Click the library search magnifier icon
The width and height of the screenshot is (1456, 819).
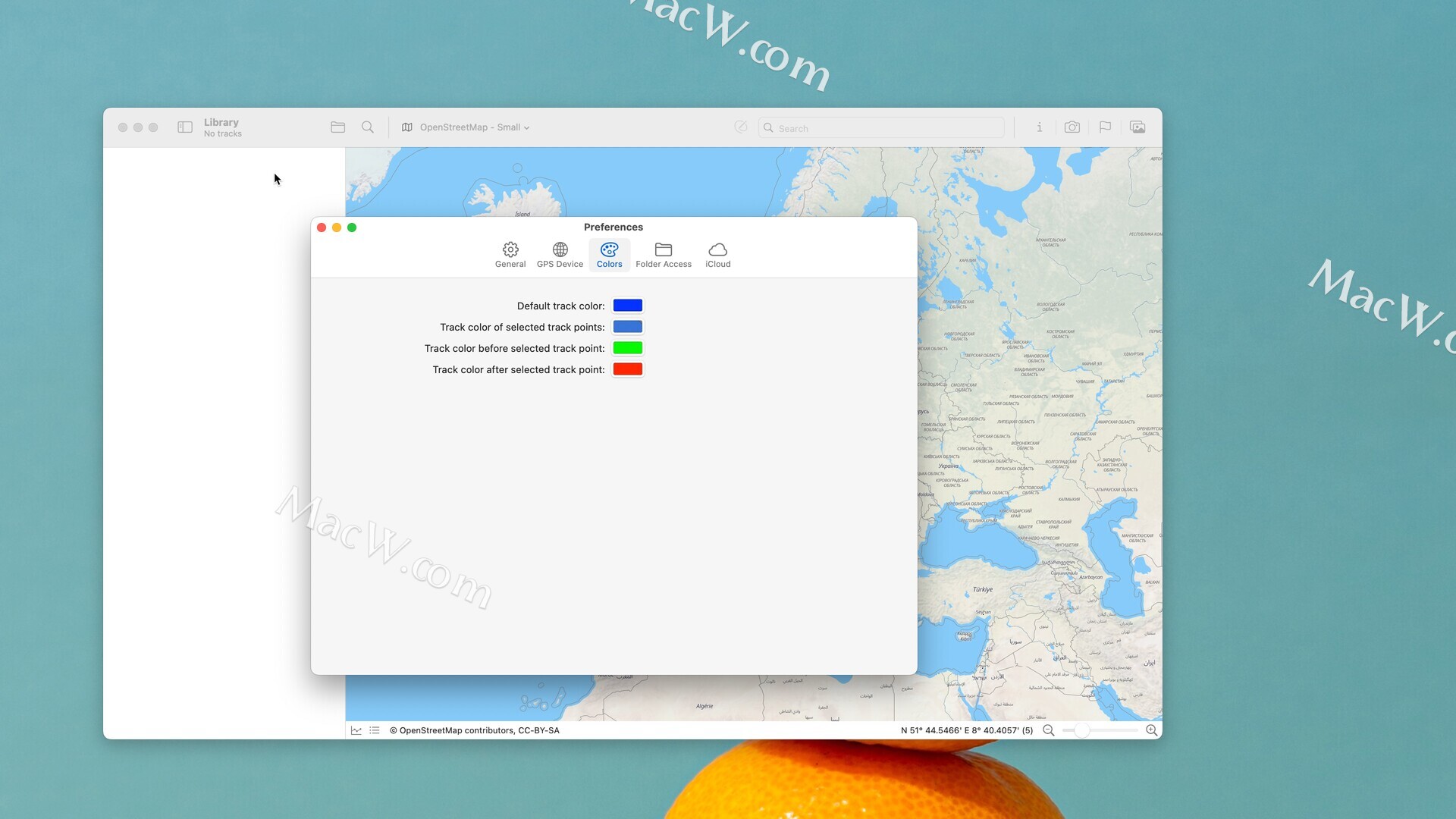[368, 127]
